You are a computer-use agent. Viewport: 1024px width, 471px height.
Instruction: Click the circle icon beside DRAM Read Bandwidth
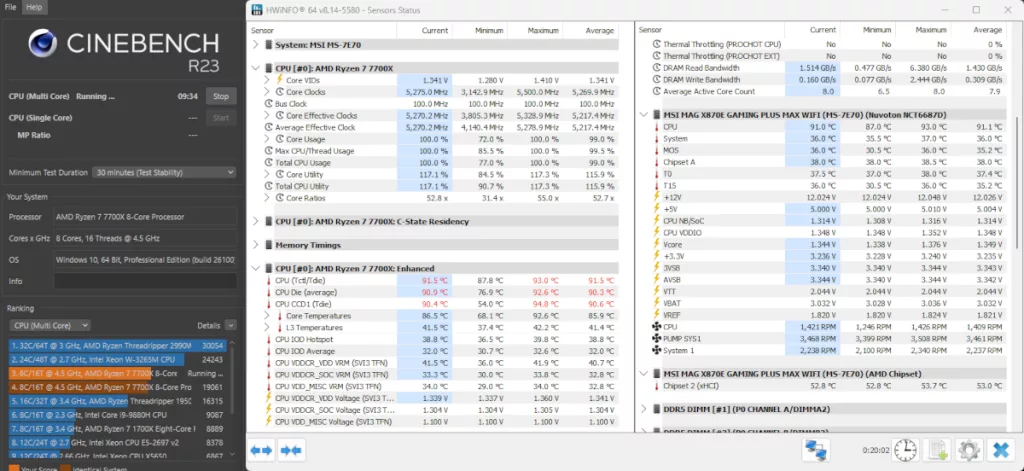coord(656,68)
